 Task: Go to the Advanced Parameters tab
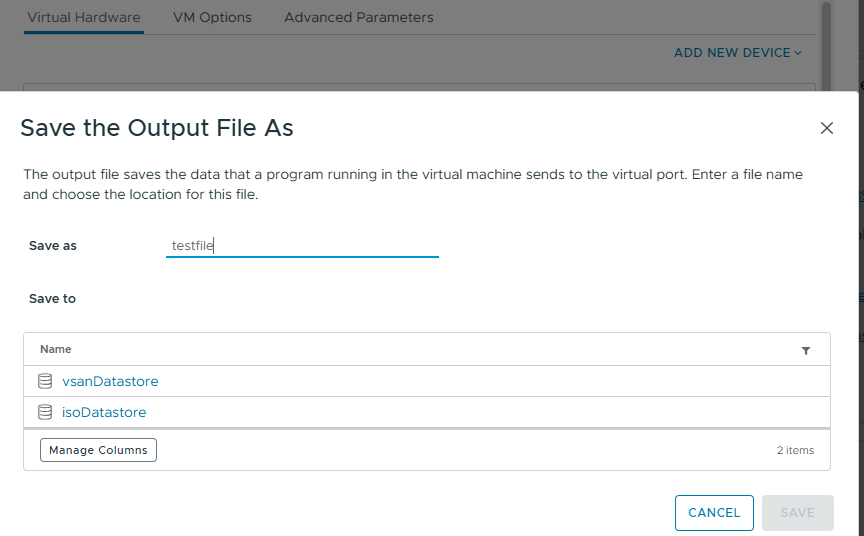click(359, 17)
